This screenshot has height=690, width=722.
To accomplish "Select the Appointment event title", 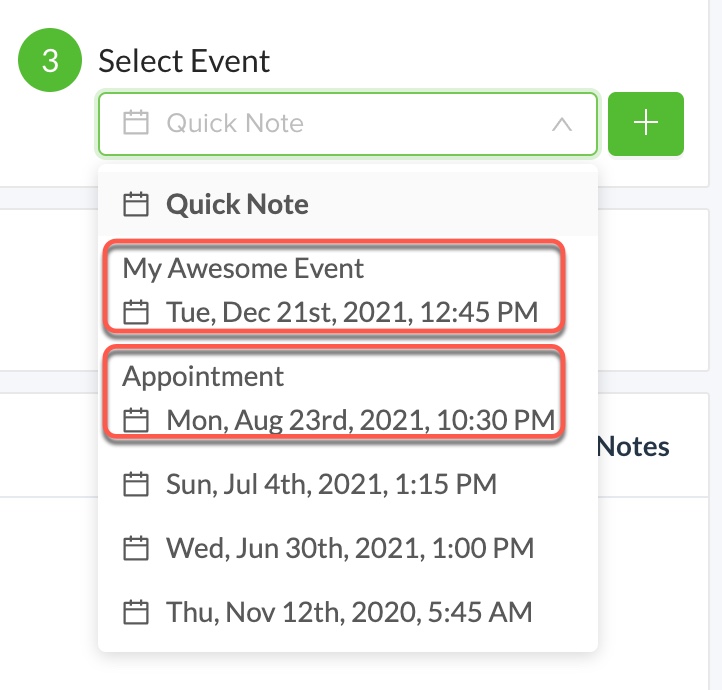I will click(203, 376).
